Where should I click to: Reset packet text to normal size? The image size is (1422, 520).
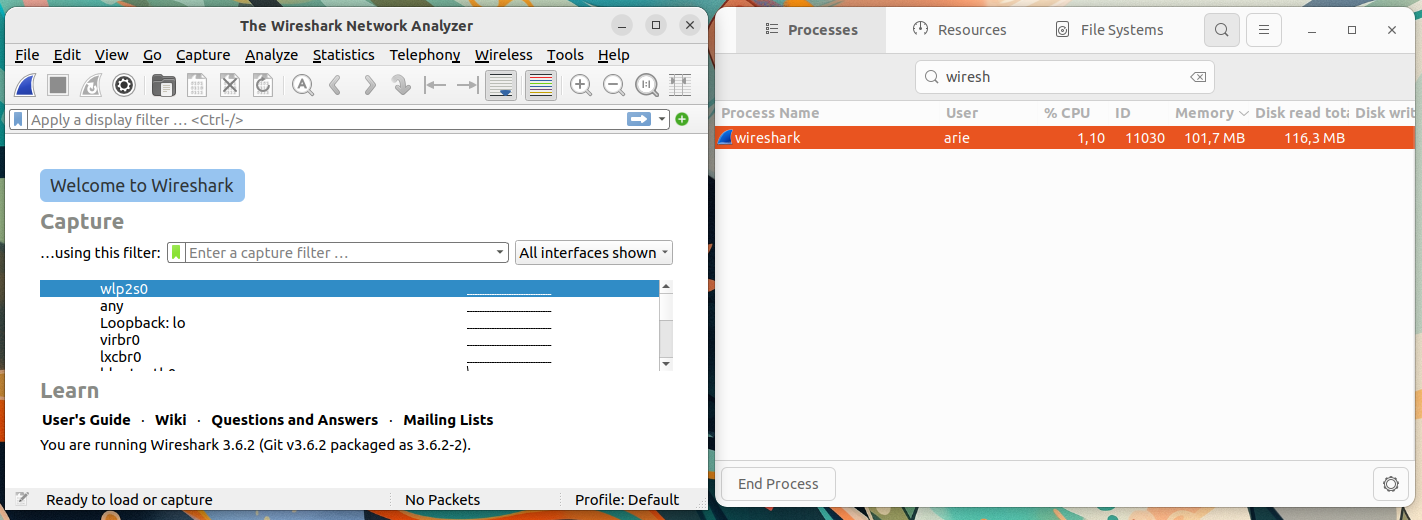[647, 85]
